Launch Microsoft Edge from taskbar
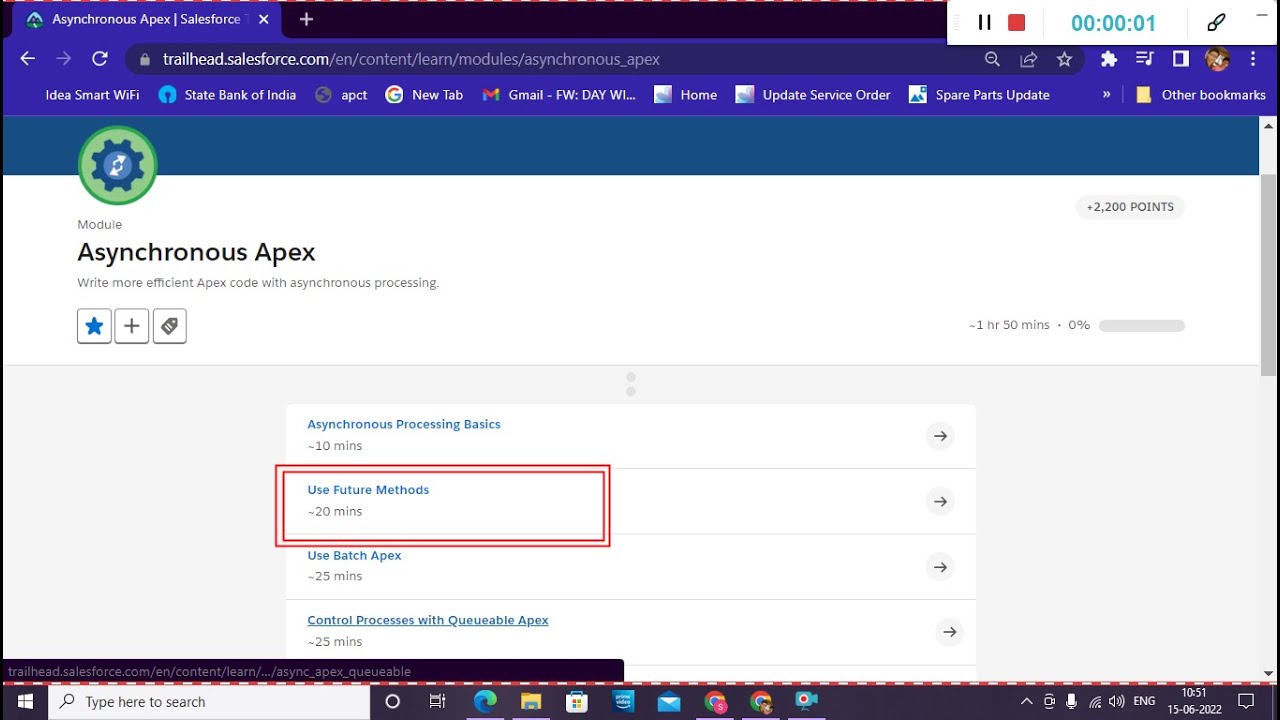This screenshot has height=720, width=1280. (x=485, y=702)
